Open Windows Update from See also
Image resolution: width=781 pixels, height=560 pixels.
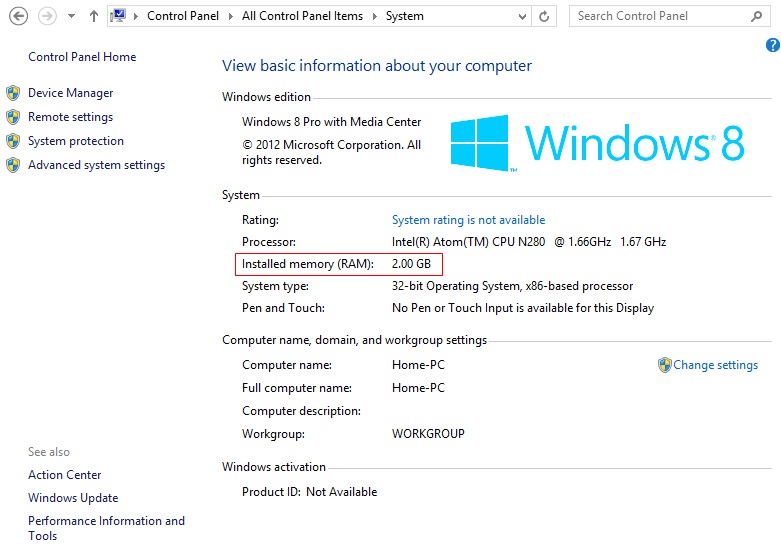point(73,498)
